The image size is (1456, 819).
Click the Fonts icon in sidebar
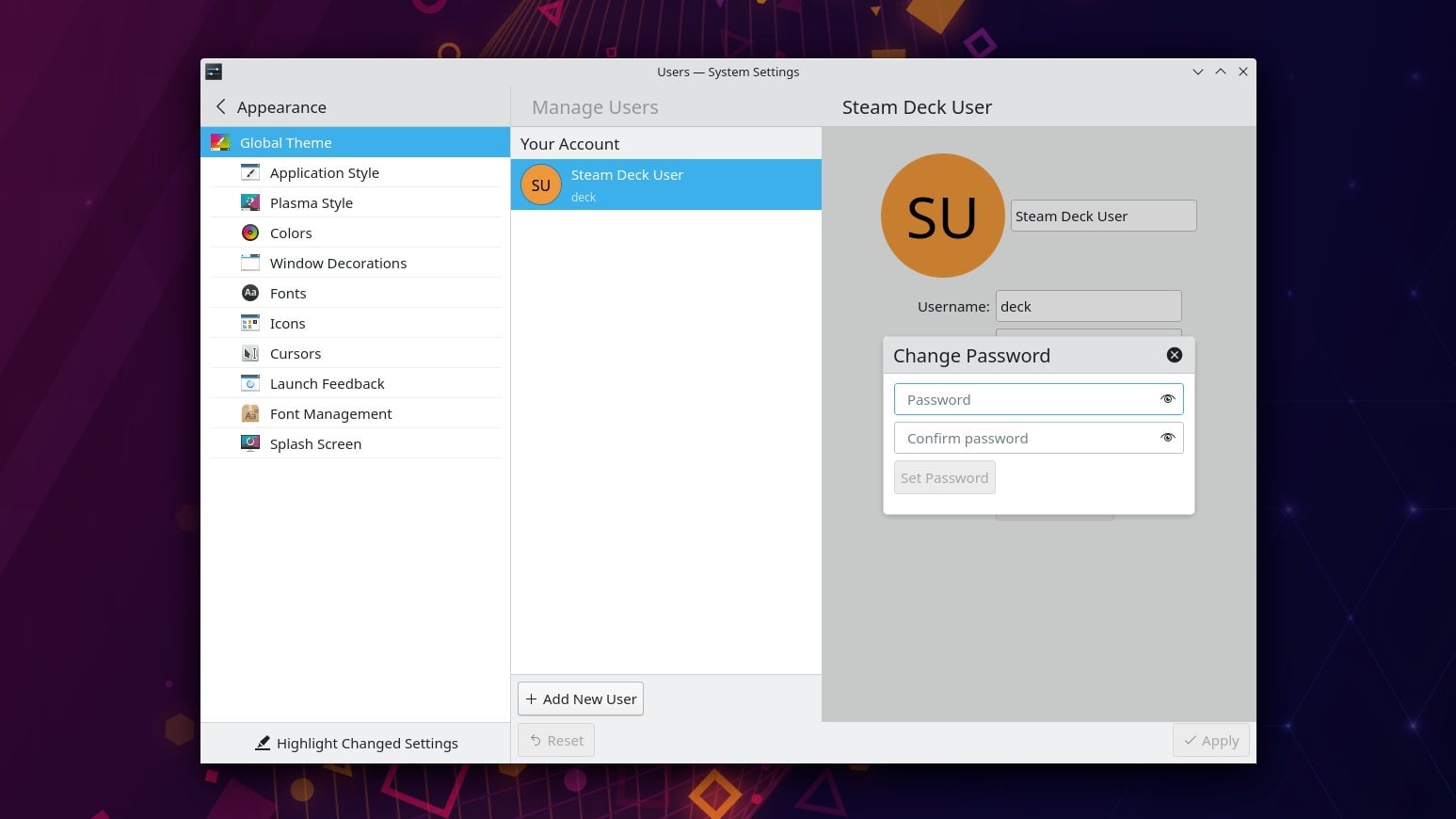pyautogui.click(x=250, y=294)
